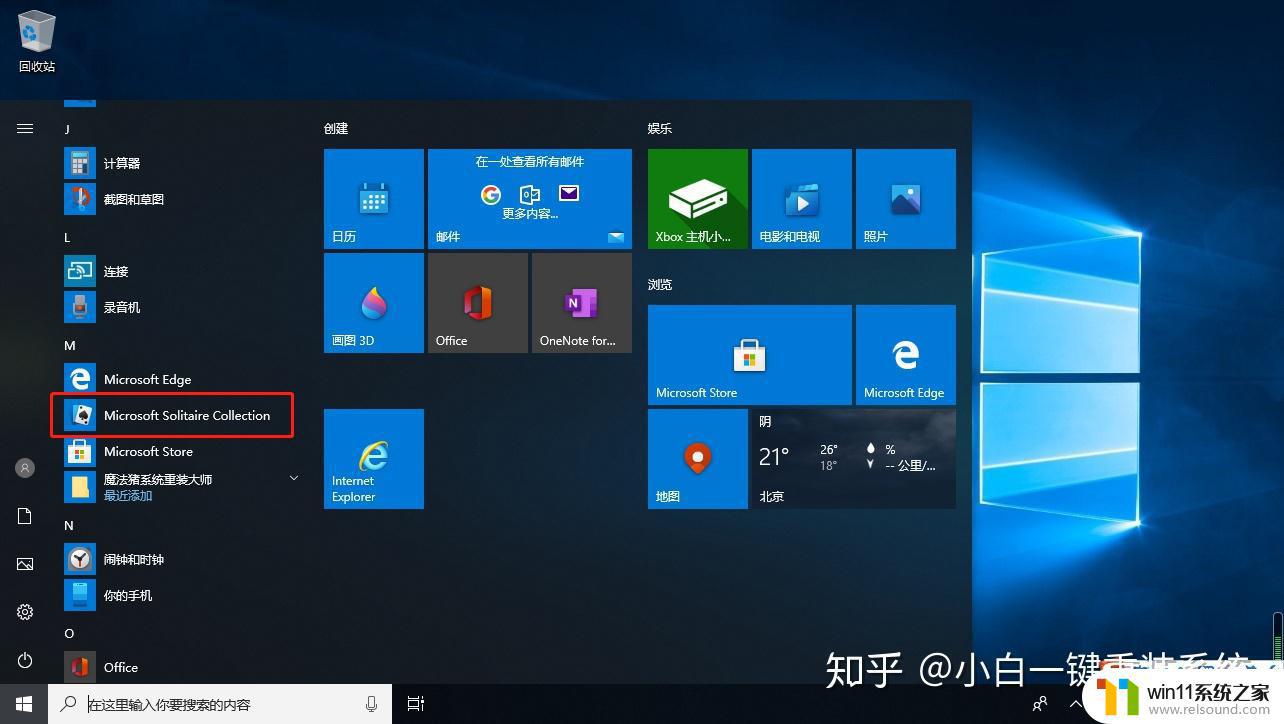Open the Office tile
1284x724 pixels.
point(478,303)
